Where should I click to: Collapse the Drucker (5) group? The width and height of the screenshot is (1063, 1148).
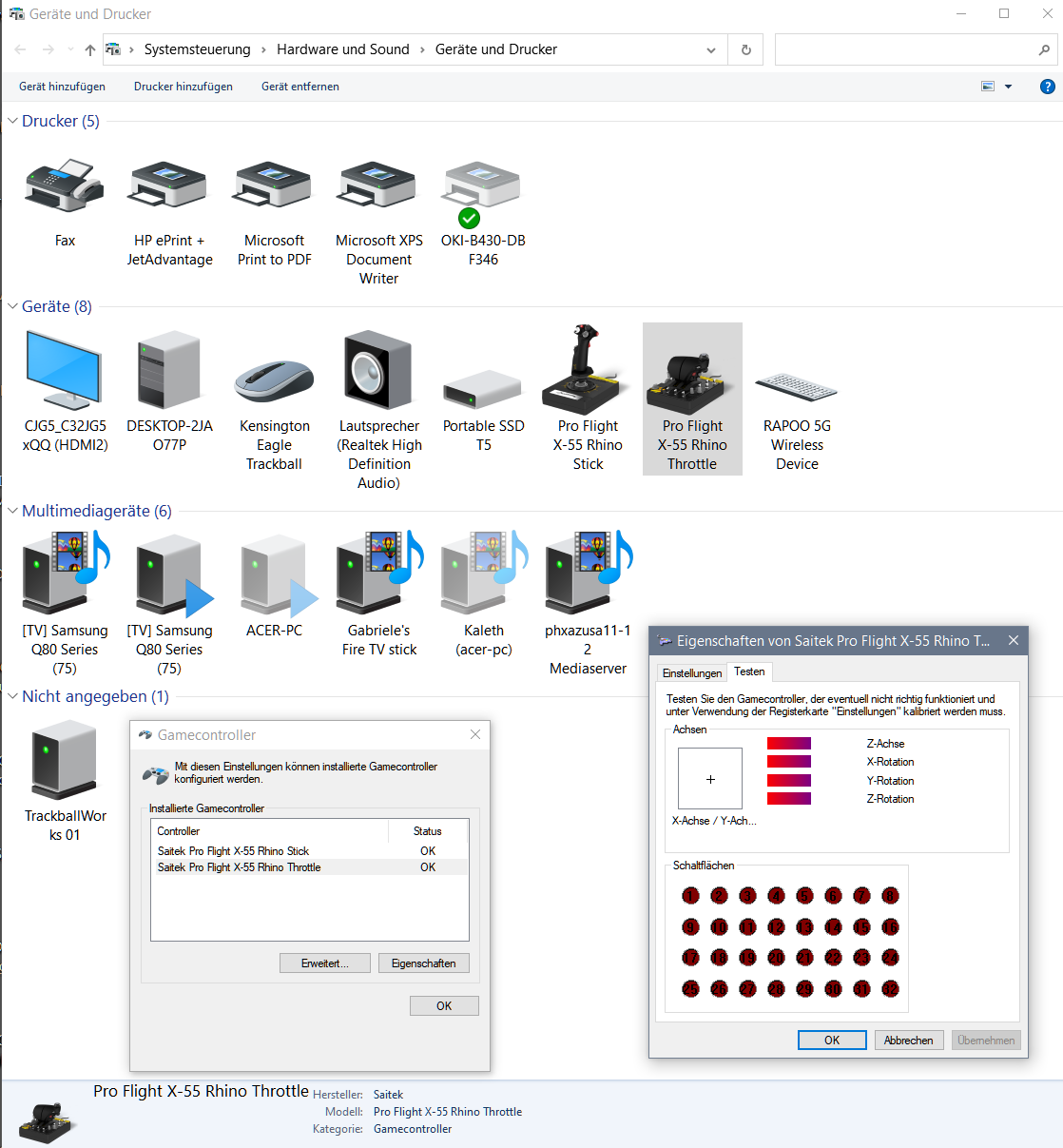coord(12,121)
